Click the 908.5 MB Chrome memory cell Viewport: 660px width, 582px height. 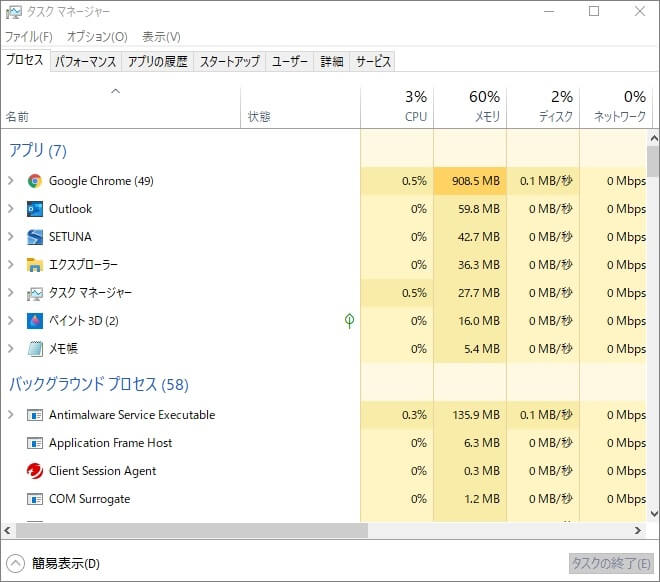click(x=470, y=181)
